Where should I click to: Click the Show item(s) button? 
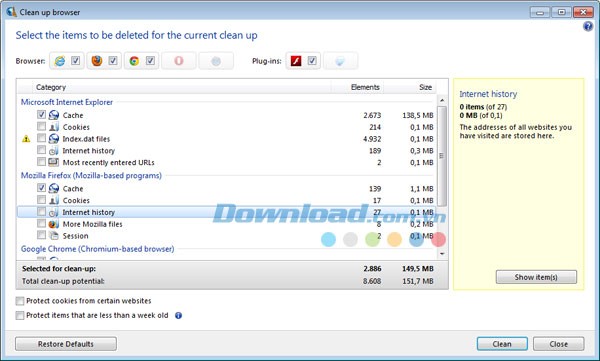536,277
